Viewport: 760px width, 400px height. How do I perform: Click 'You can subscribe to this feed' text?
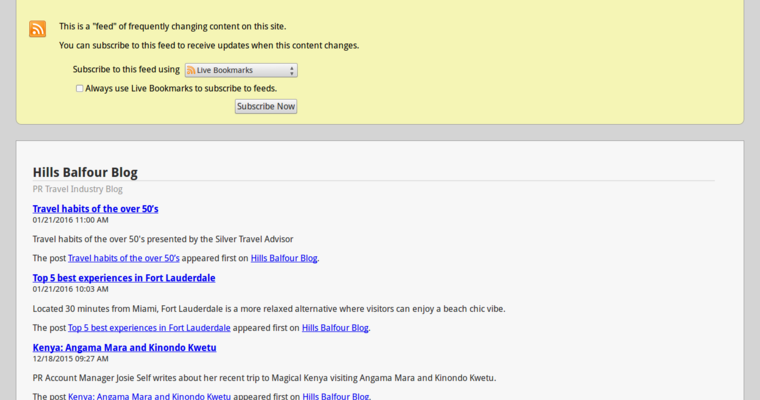pyautogui.click(x=209, y=46)
